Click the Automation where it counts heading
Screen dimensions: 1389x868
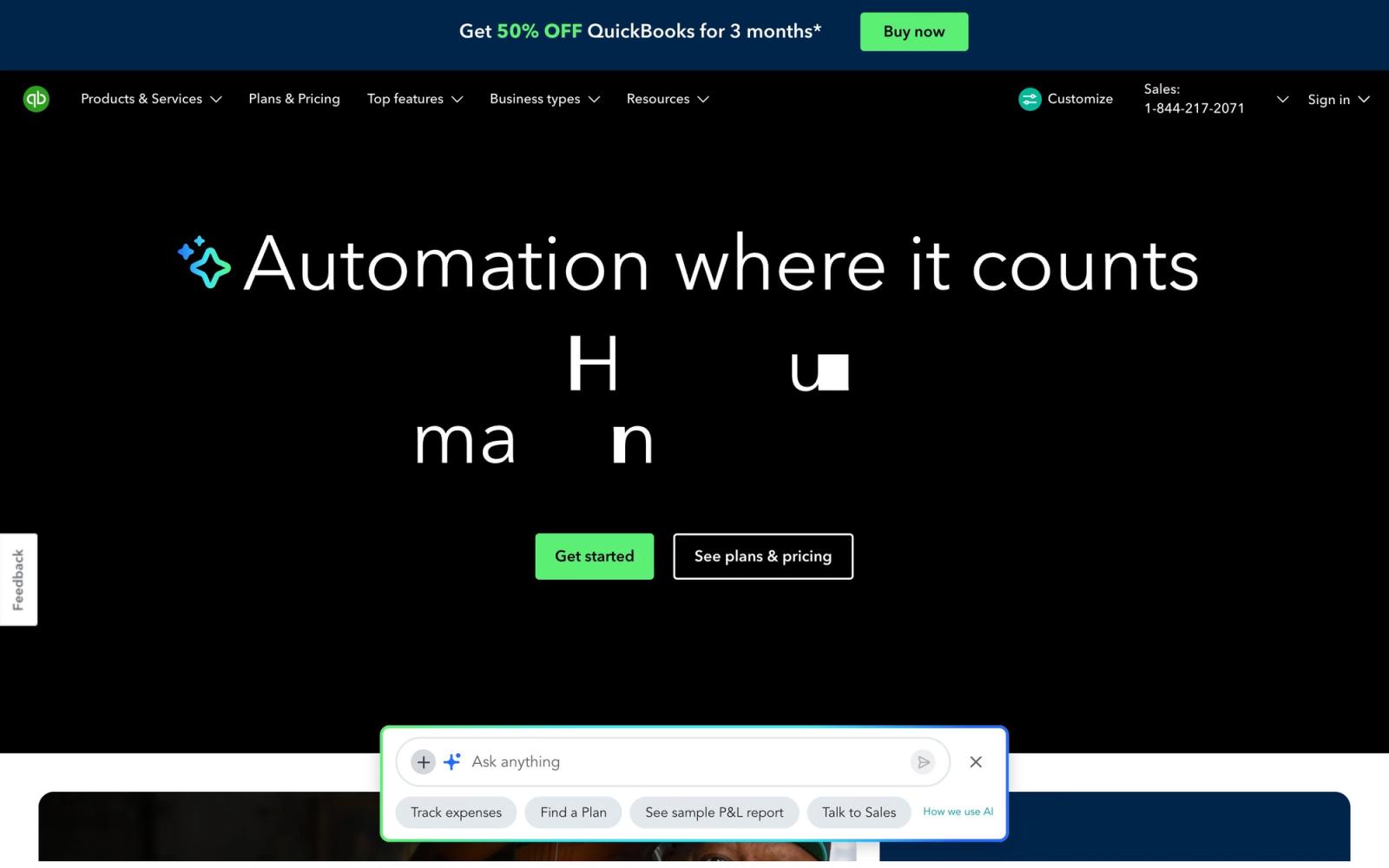[x=721, y=264]
